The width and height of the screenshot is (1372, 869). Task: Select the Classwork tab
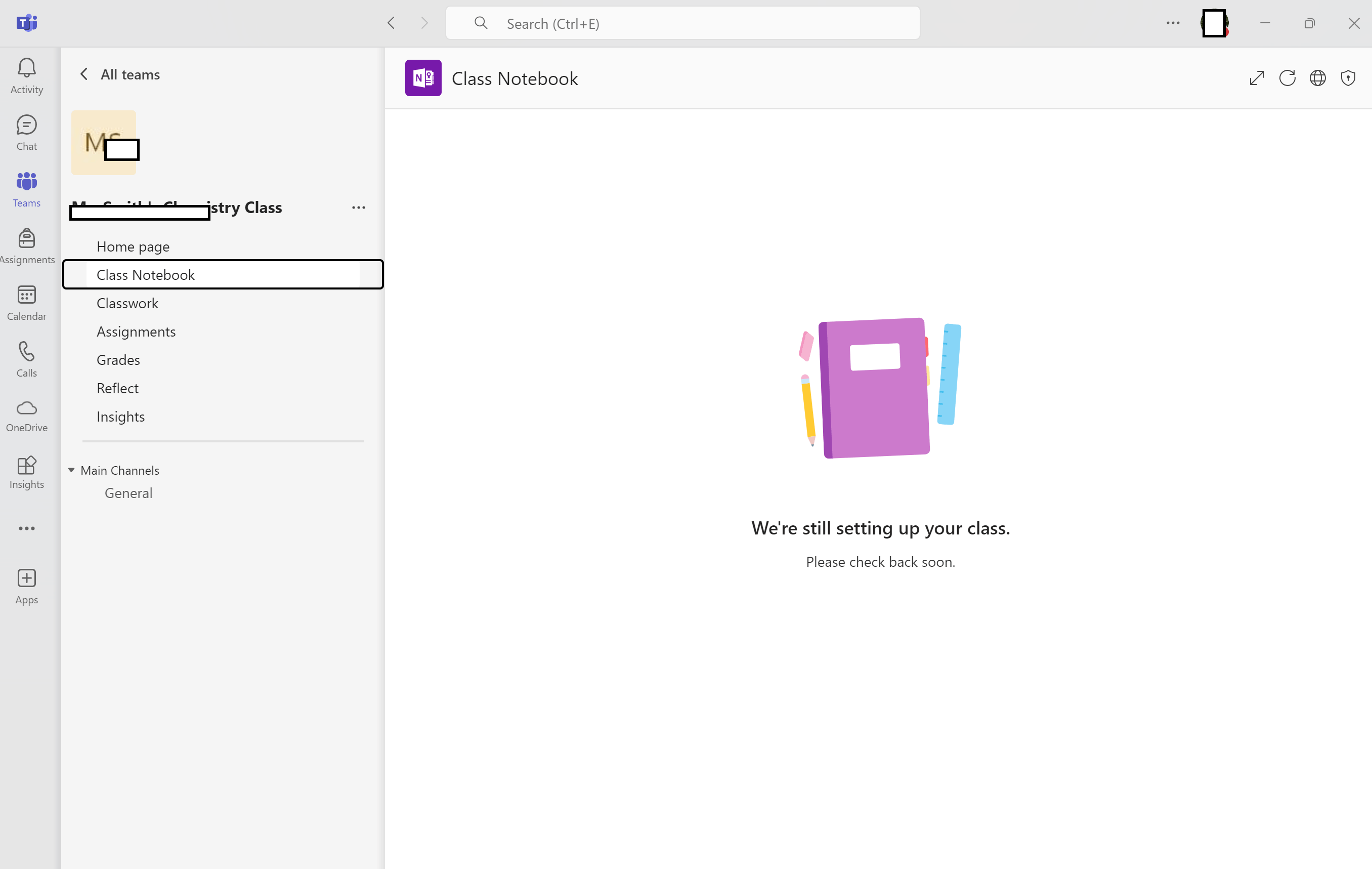127,303
